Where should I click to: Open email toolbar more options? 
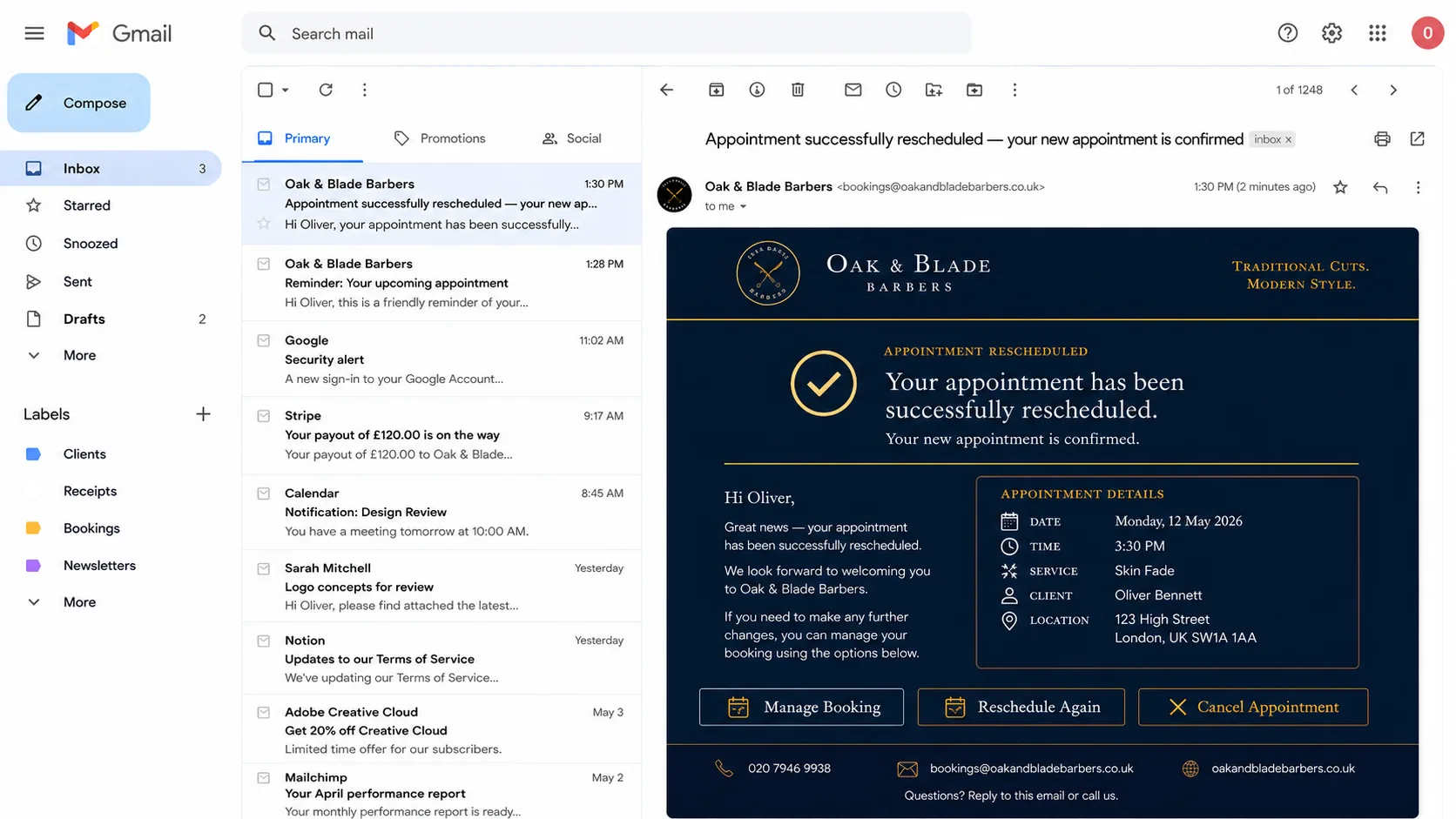coord(1014,90)
